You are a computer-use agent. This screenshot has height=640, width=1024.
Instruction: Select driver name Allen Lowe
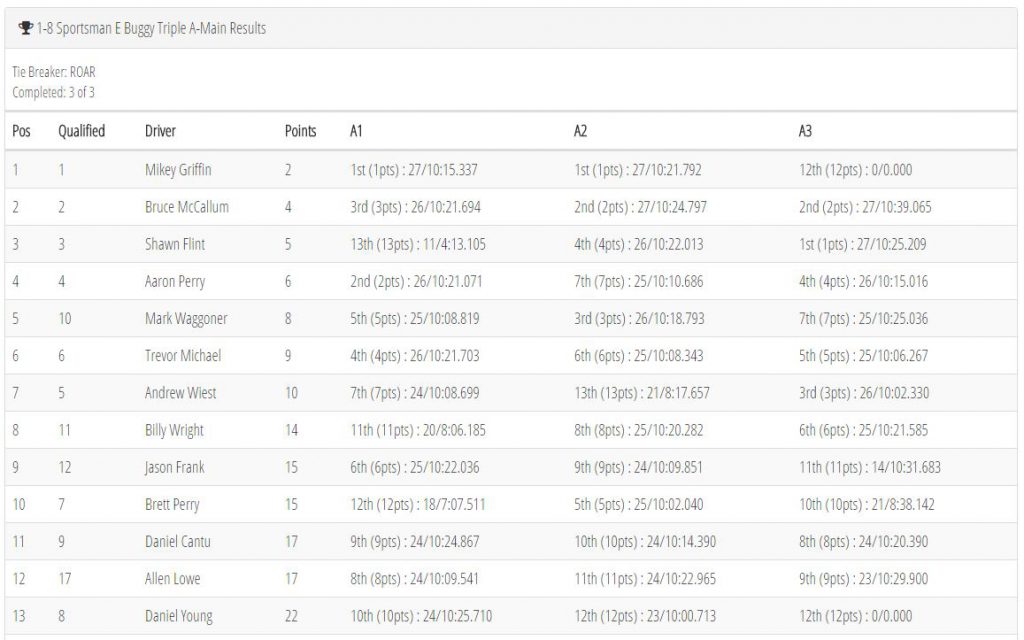click(x=172, y=579)
